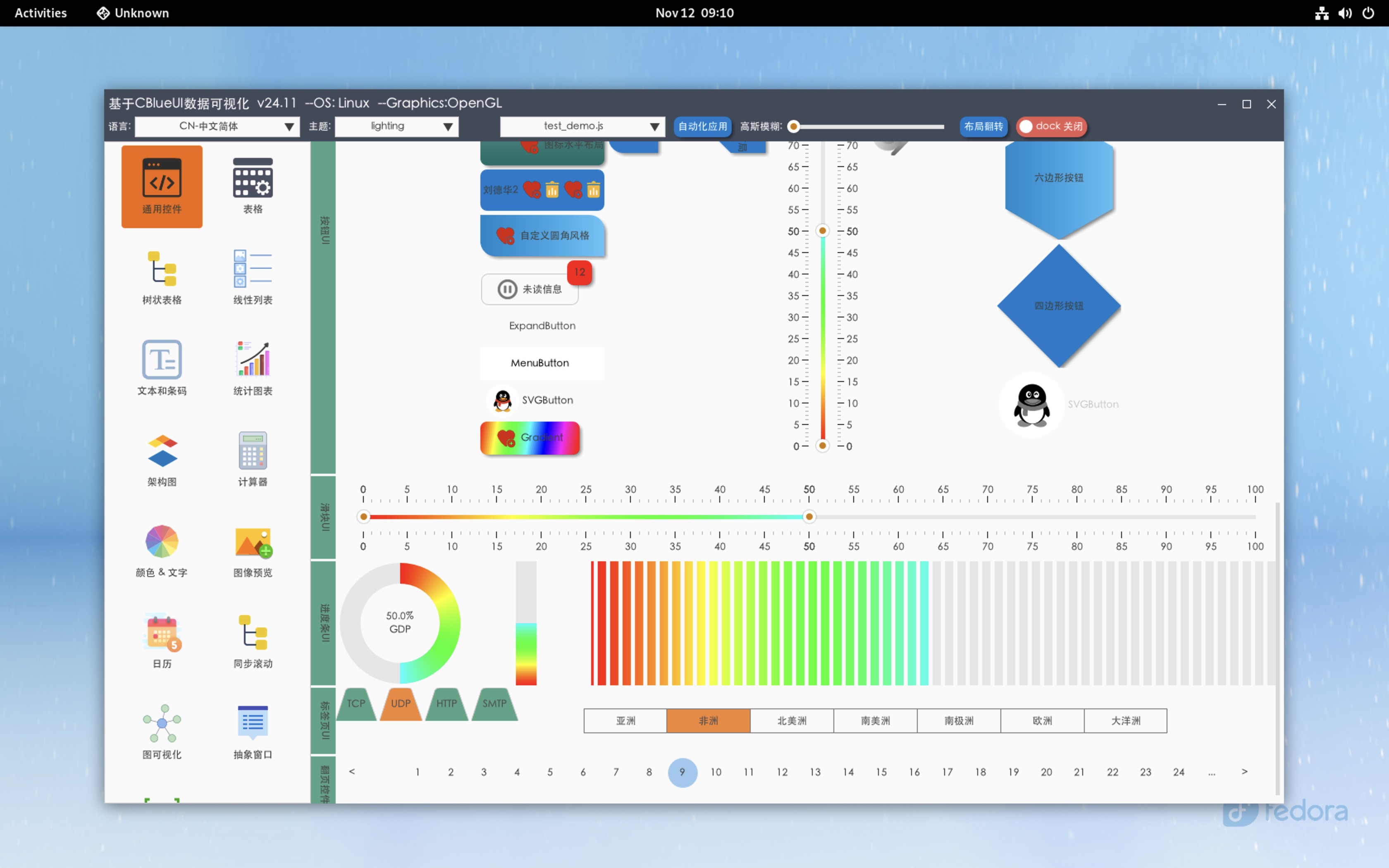Open the test_demo.js file dropdown

pyautogui.click(x=582, y=126)
